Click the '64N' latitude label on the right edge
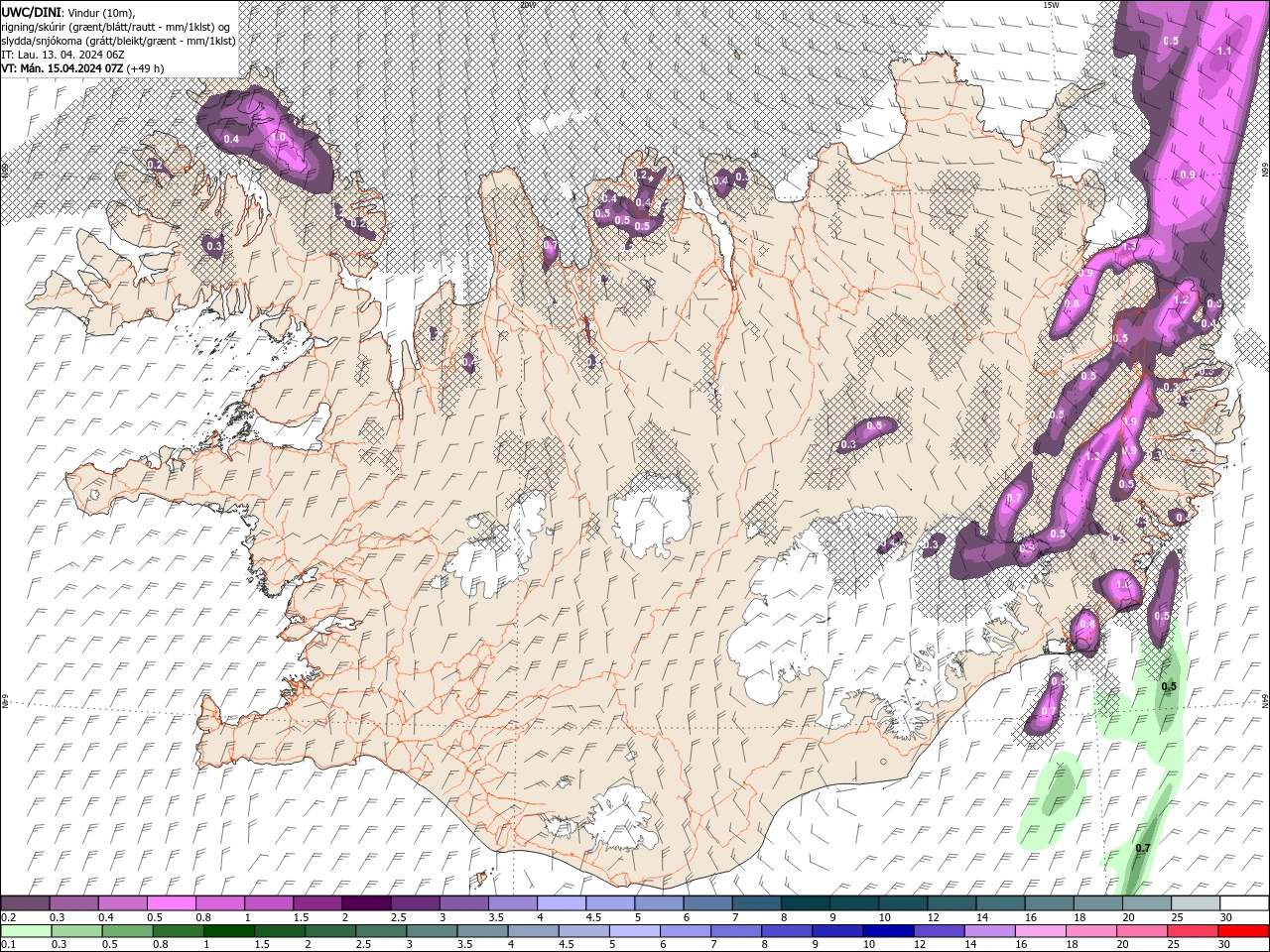The height and width of the screenshot is (952, 1270). click(1265, 700)
